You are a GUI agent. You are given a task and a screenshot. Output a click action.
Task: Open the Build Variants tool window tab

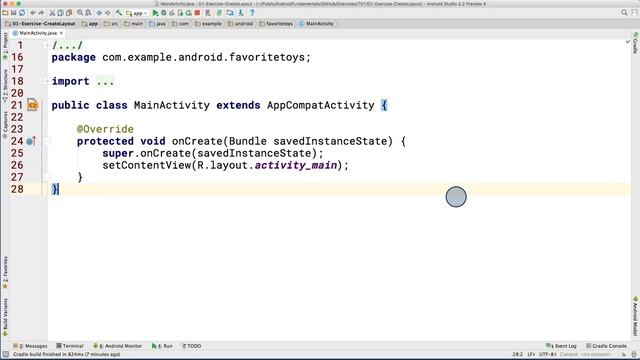(x=5, y=316)
